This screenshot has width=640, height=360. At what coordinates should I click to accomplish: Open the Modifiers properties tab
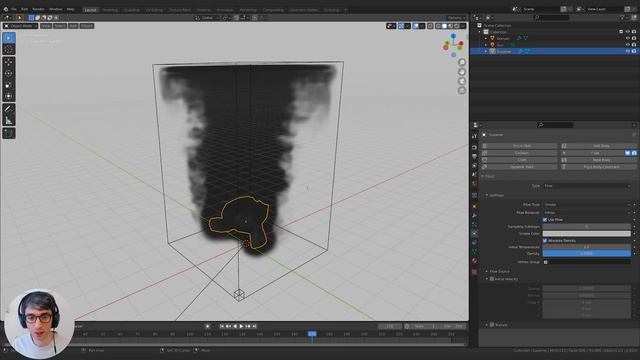(x=474, y=215)
